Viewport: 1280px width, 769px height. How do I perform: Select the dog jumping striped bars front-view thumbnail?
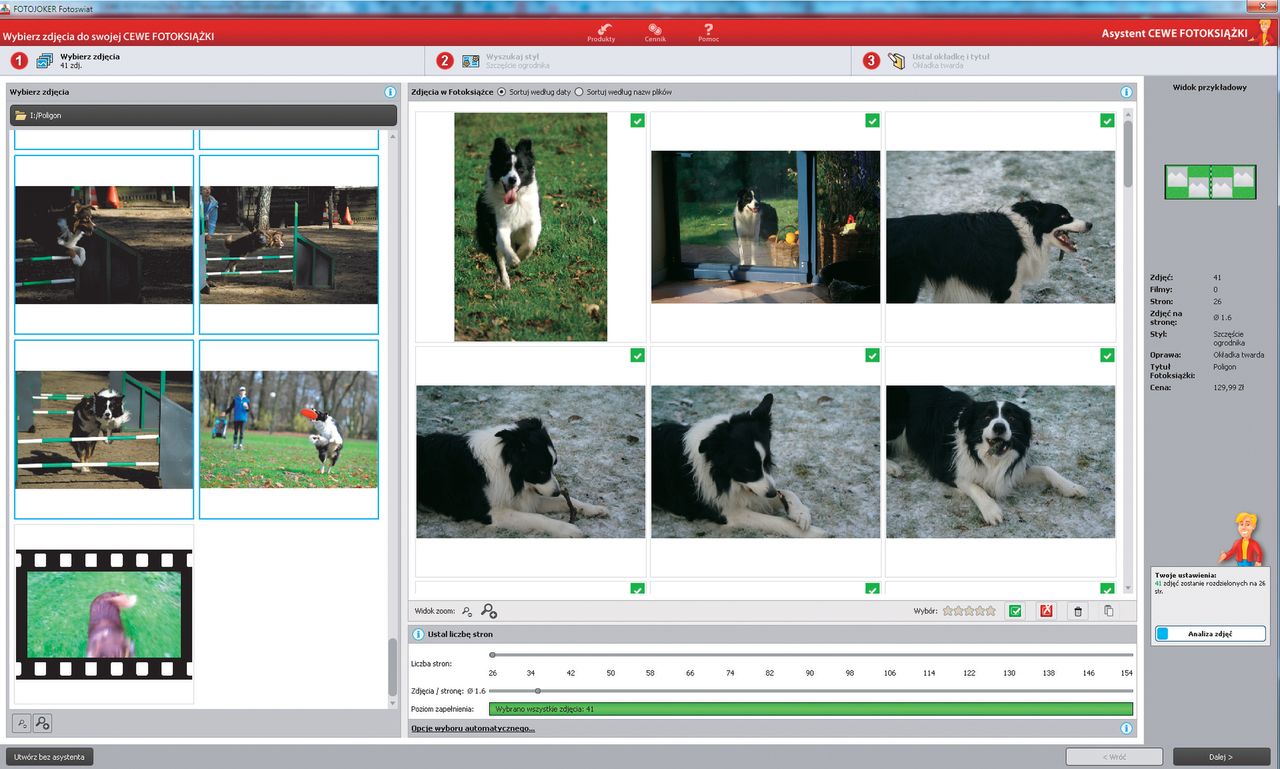[x=104, y=429]
